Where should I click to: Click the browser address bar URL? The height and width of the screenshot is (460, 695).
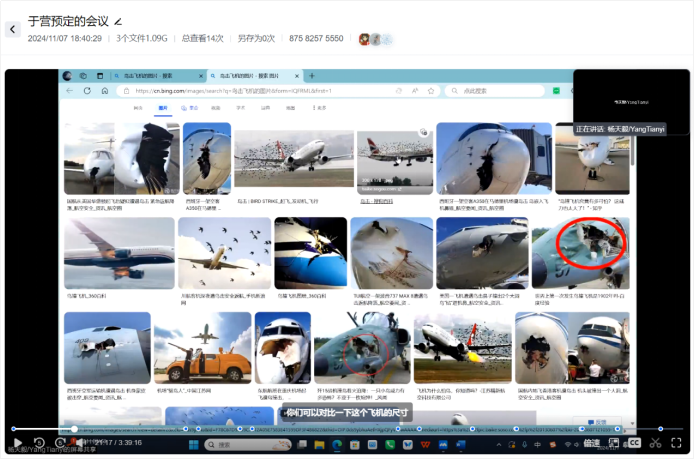pyautogui.click(x=250, y=91)
